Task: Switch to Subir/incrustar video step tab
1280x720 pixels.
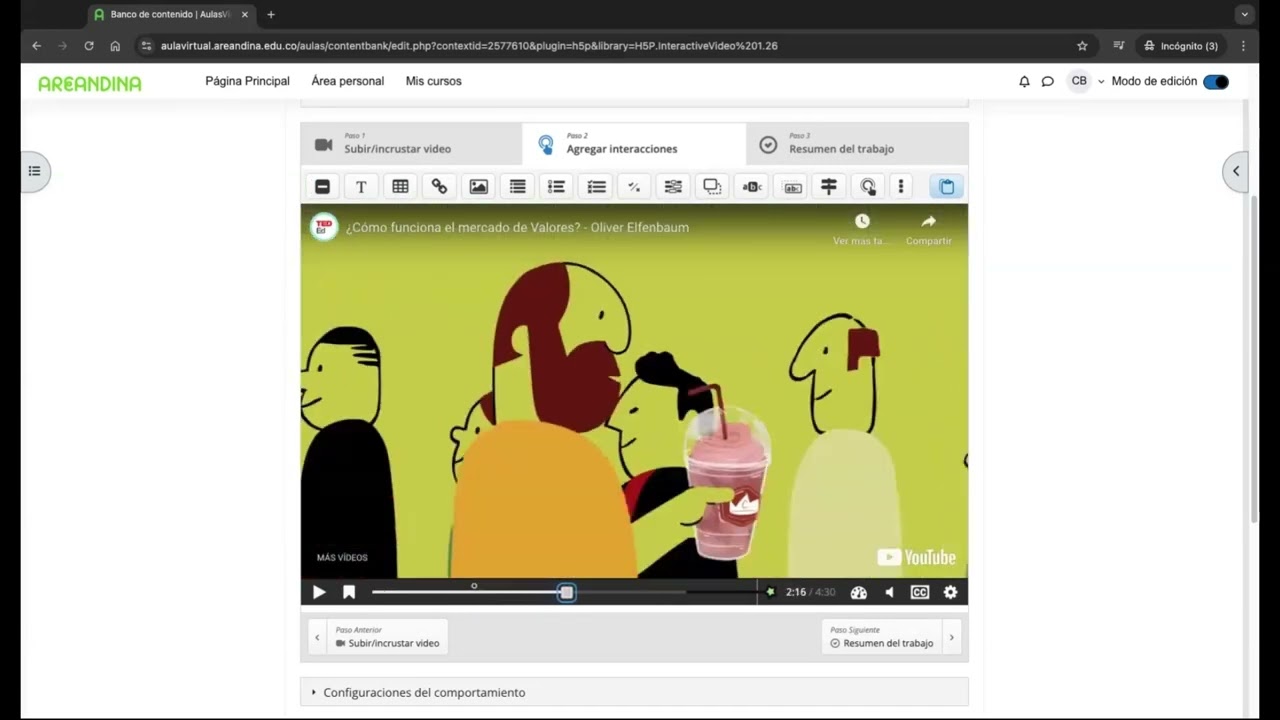Action: 411,144
